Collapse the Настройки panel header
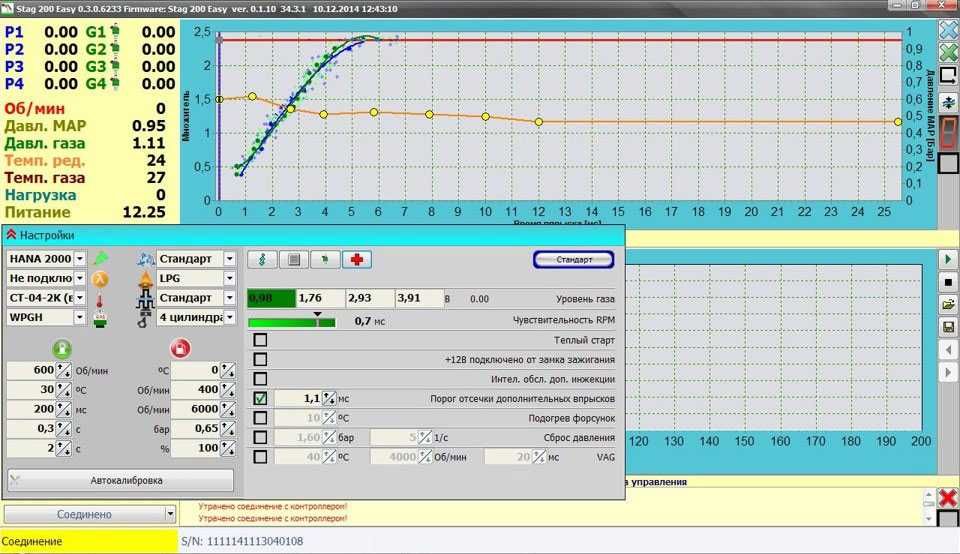The height and width of the screenshot is (554, 960). (x=11, y=234)
